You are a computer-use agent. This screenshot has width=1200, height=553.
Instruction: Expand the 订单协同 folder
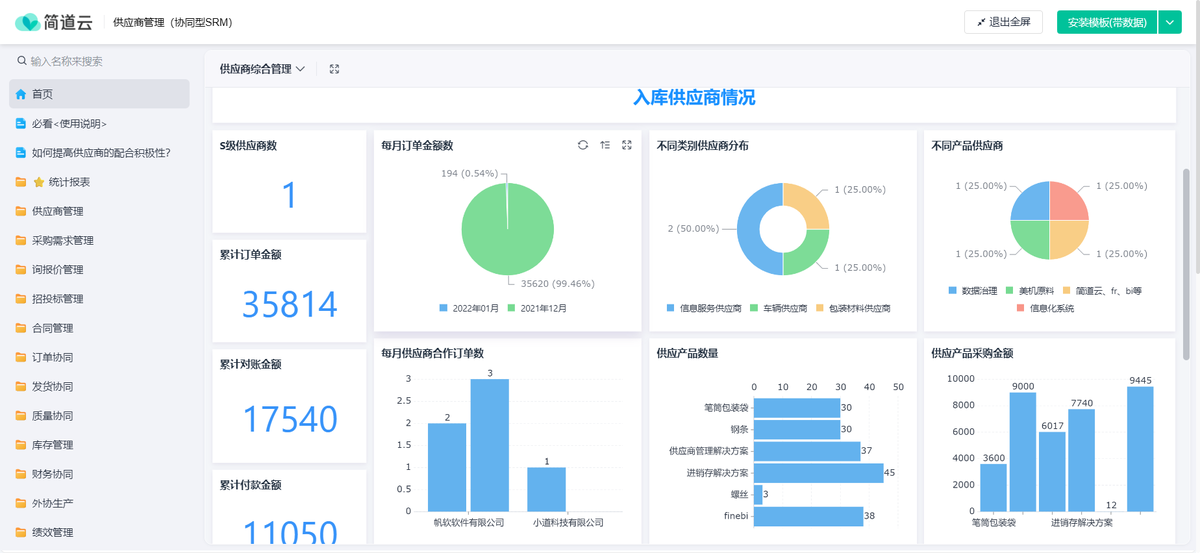[x=100, y=357]
